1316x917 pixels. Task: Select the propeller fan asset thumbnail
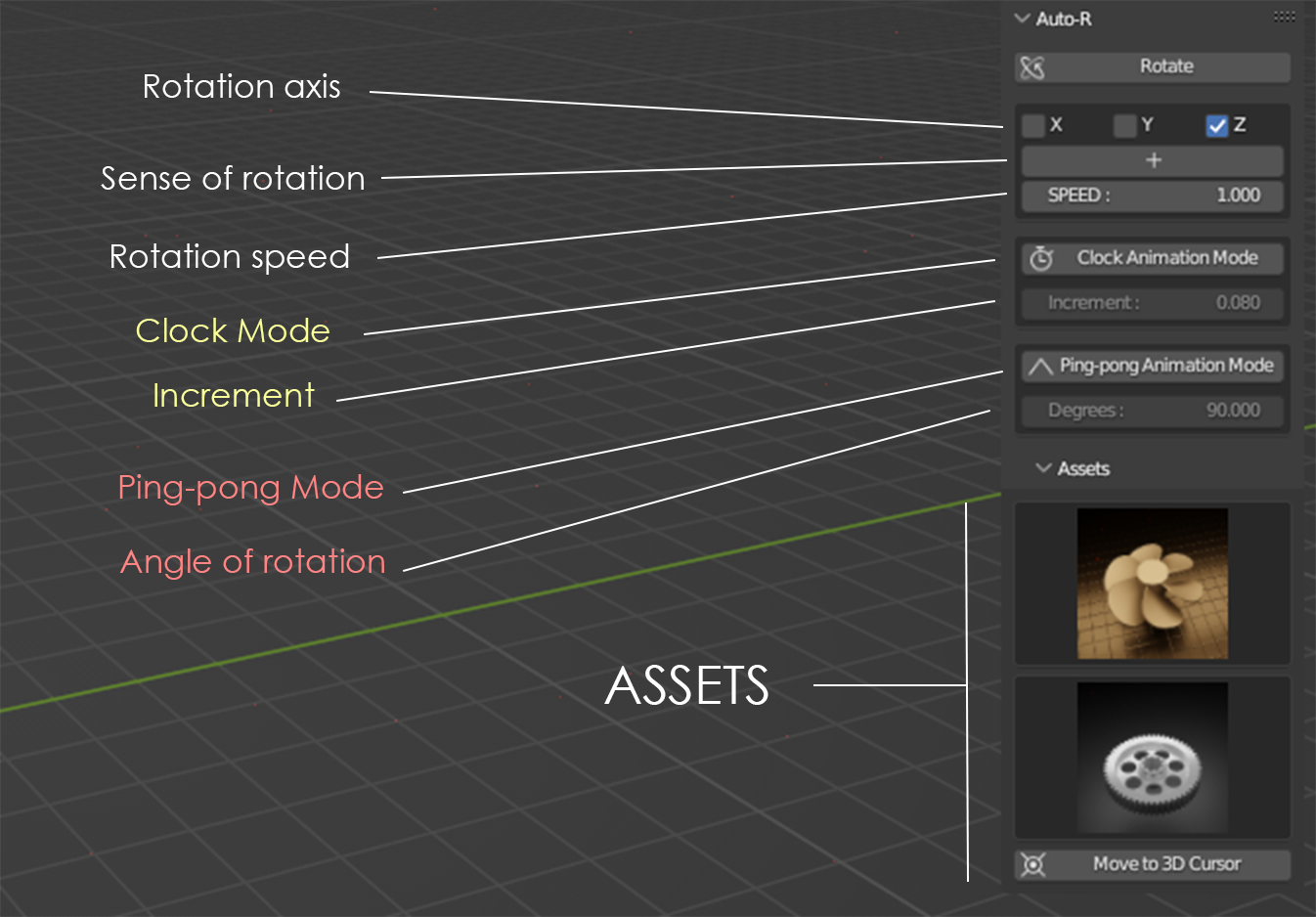1153,584
